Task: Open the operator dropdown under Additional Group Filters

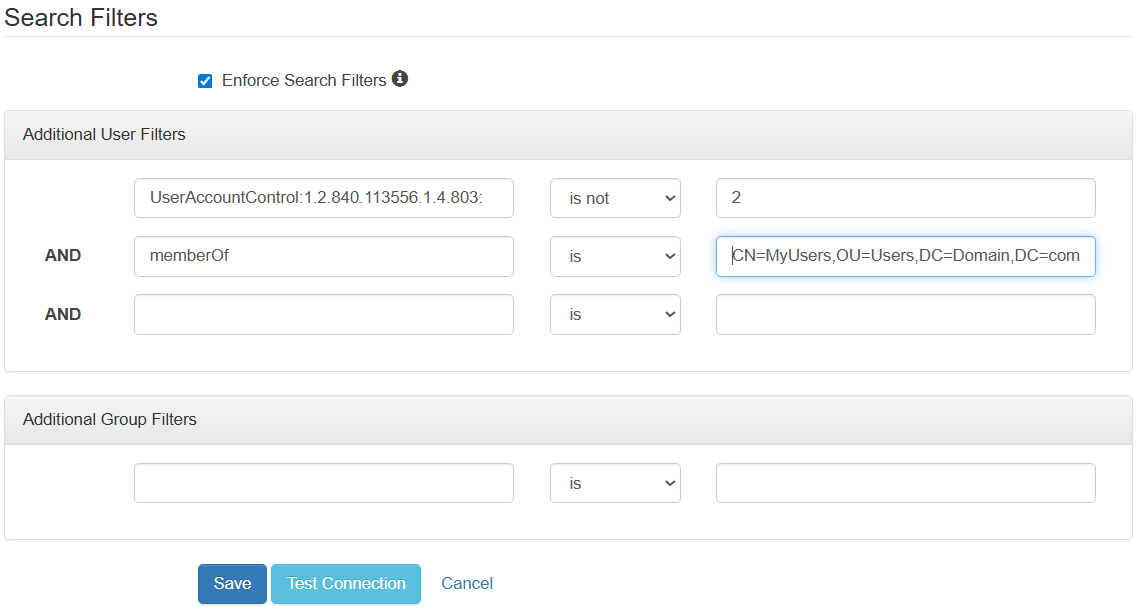Action: pyautogui.click(x=615, y=483)
